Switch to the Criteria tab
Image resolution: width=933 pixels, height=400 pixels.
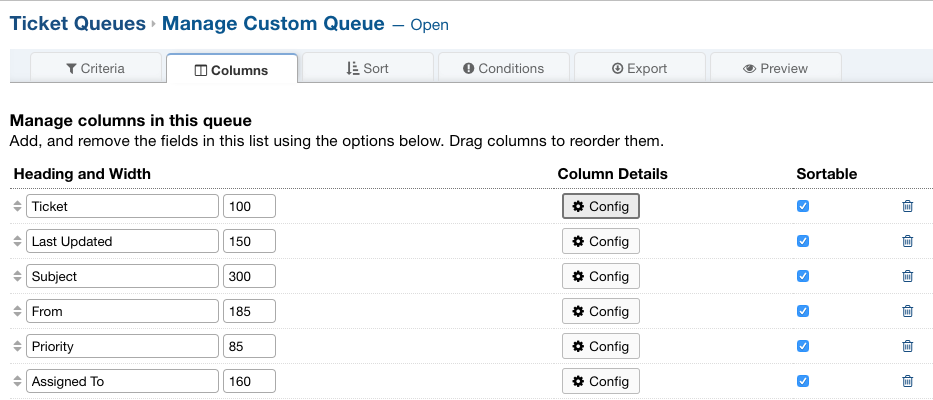click(x=96, y=68)
